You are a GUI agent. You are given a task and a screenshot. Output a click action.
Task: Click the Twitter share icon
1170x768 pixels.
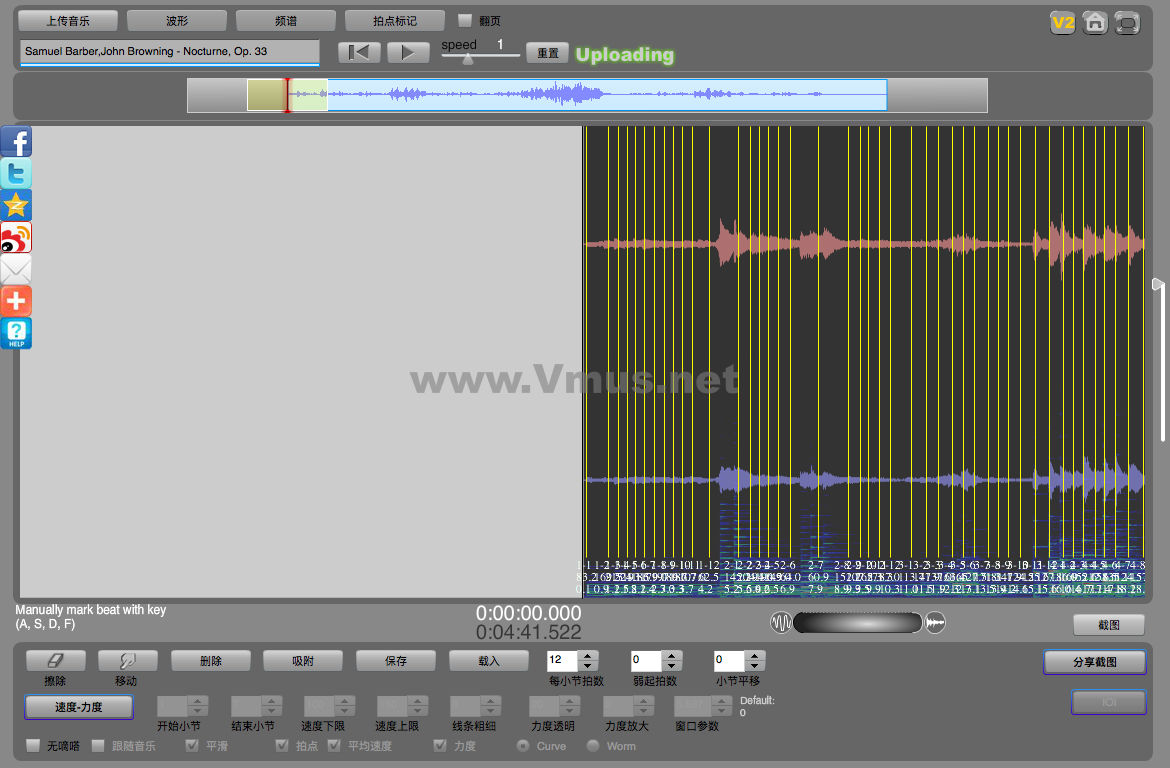click(16, 174)
